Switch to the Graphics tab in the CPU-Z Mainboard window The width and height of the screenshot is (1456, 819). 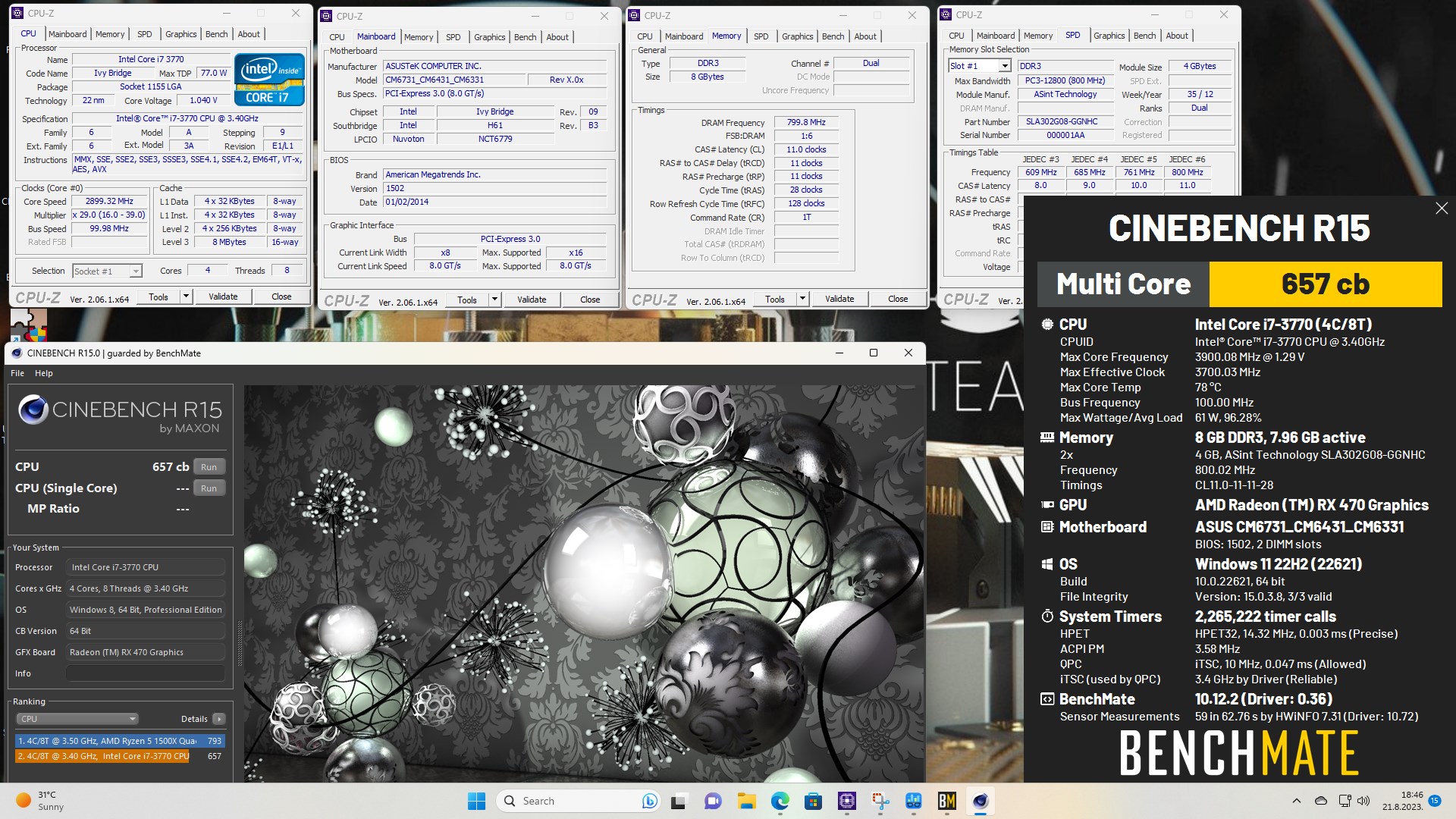pos(489,37)
